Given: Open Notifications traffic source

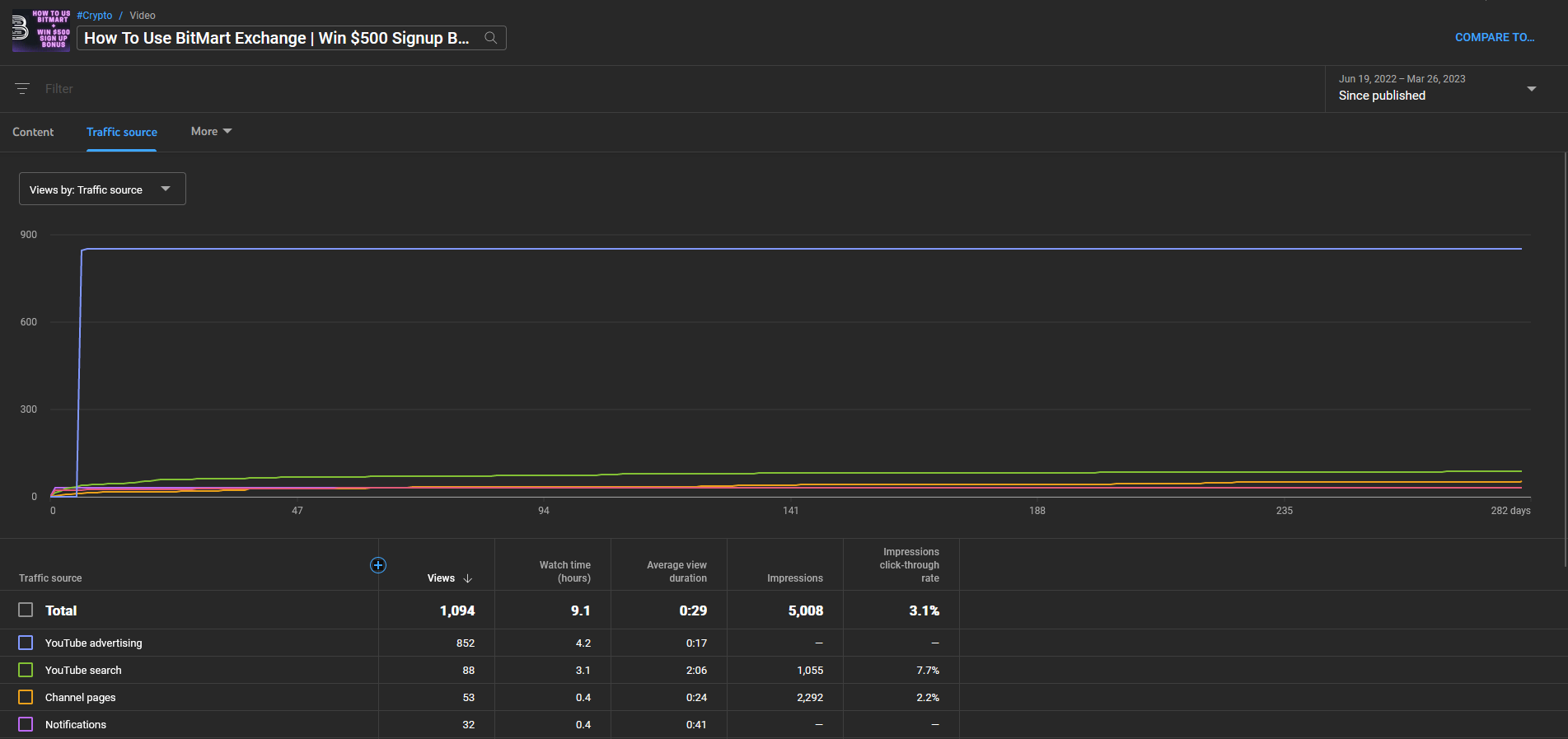Looking at the screenshot, I should [76, 724].
